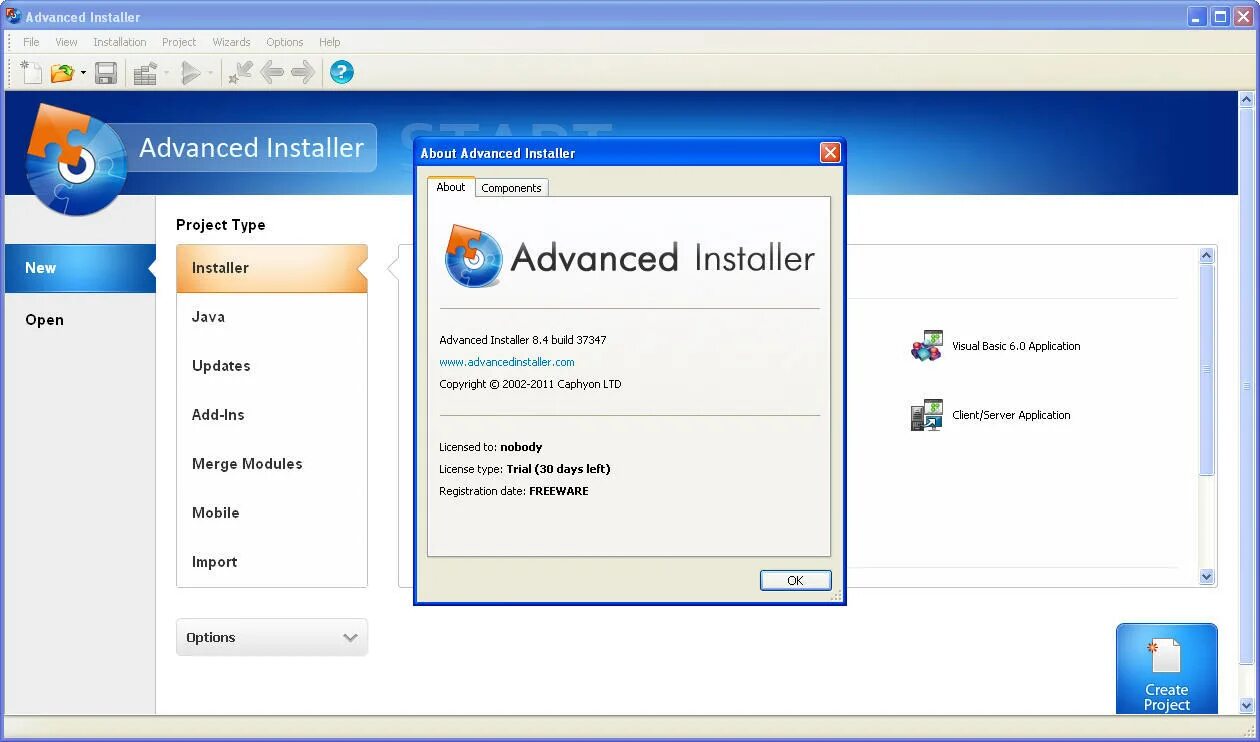Select the Open sidebar section
Viewport: 1260px width, 742px height.
click(x=79, y=320)
